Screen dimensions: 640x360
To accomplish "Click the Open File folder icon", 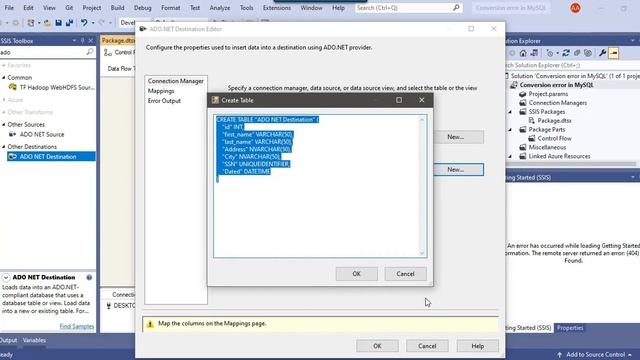I will 47,23.
